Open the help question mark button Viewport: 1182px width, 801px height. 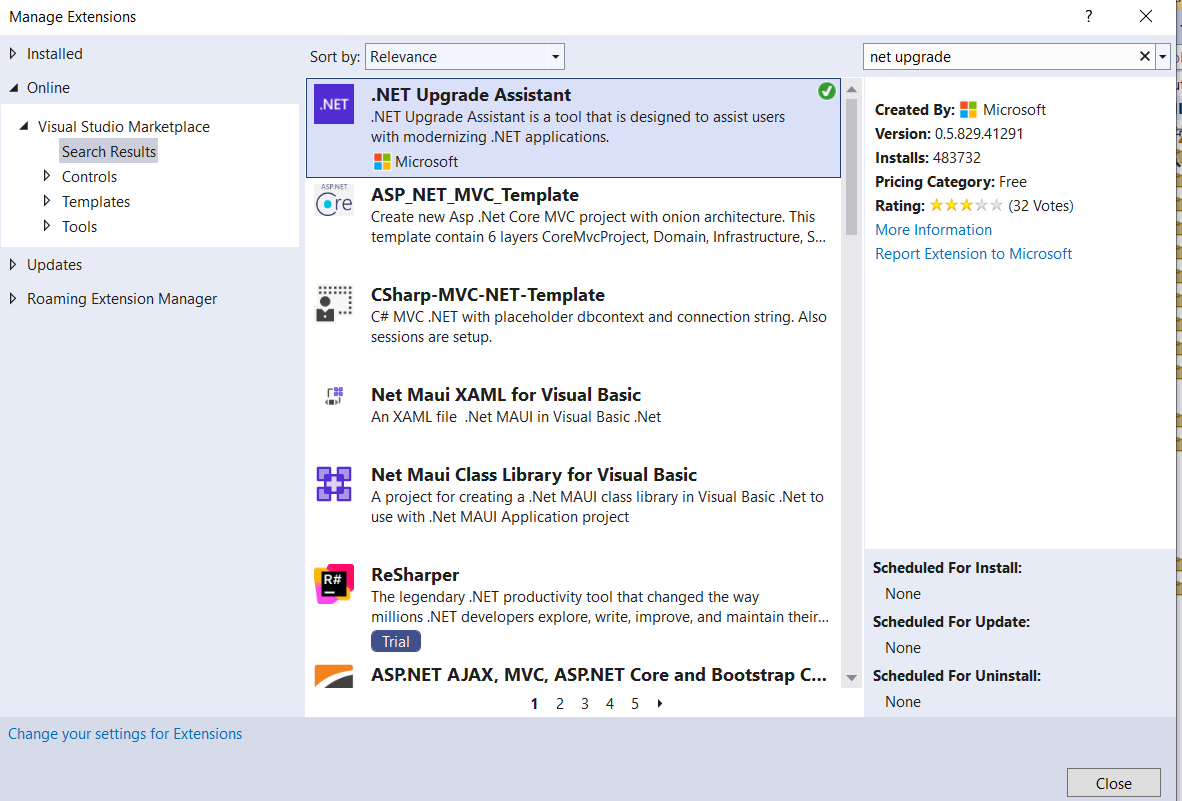[1089, 17]
